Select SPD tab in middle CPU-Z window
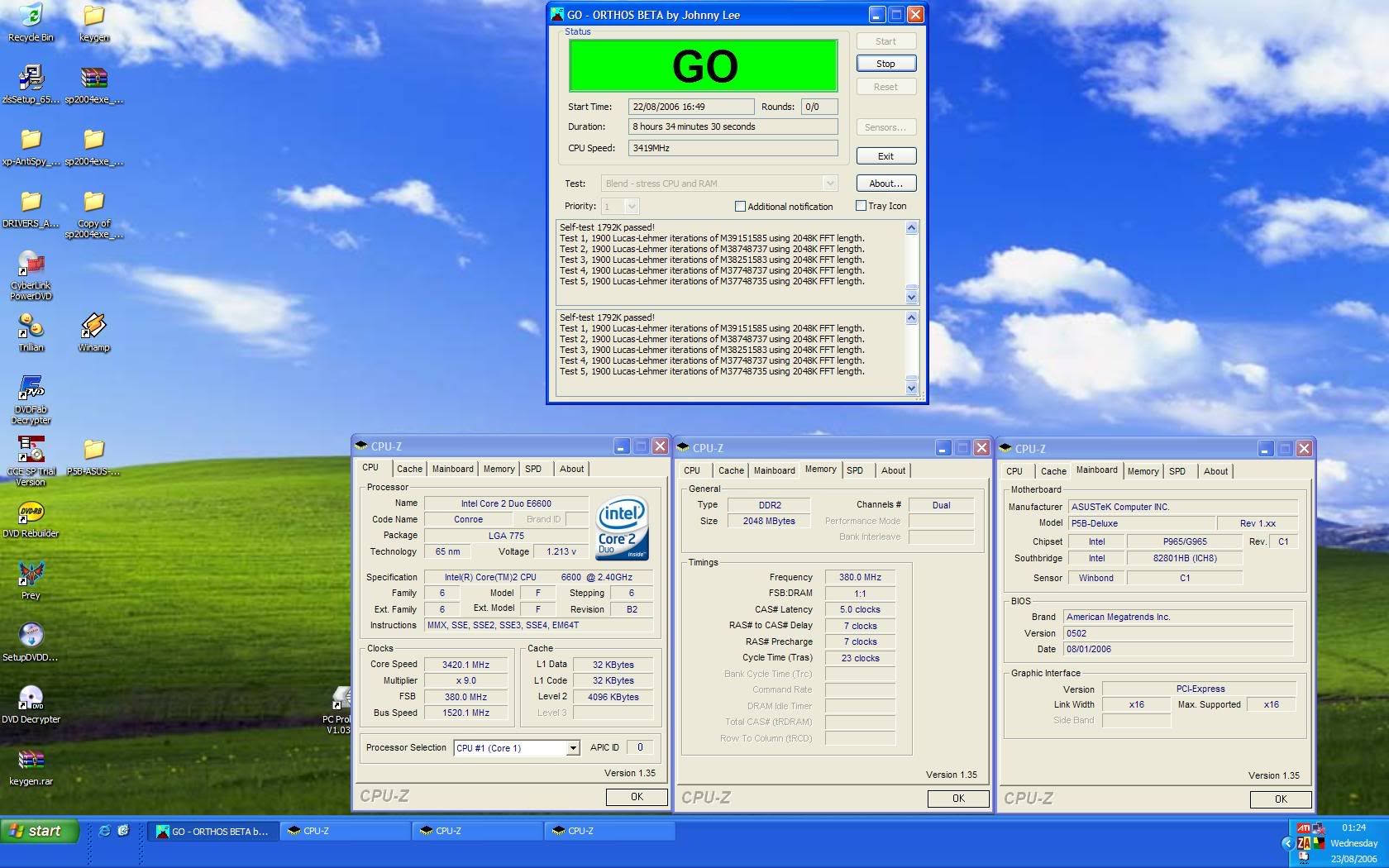 tap(855, 470)
